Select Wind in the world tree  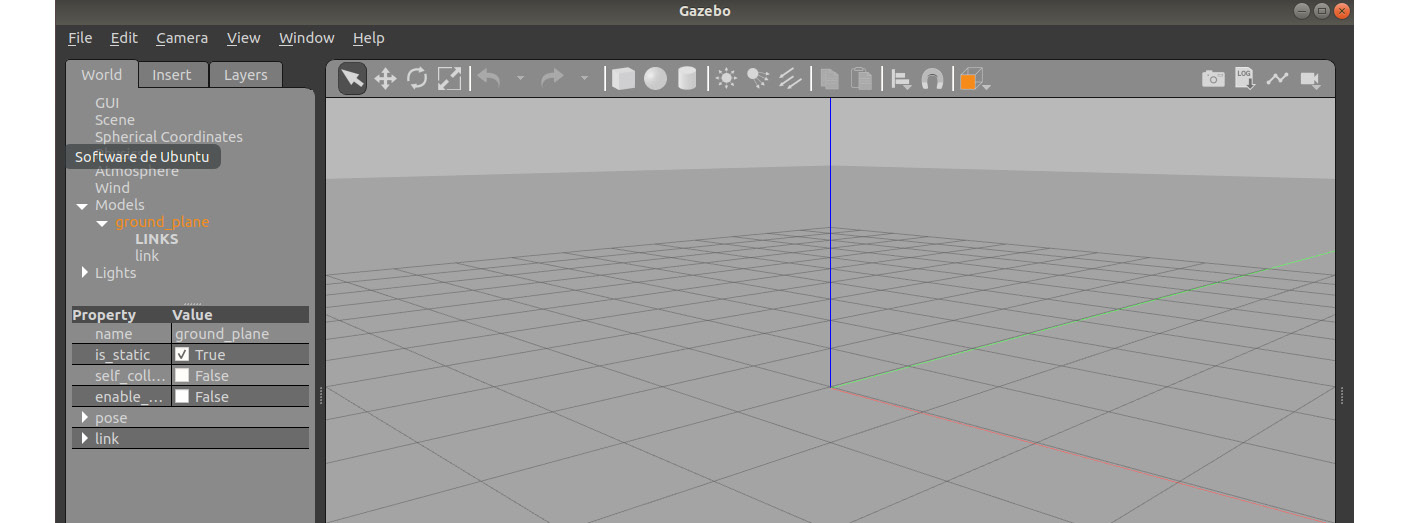tap(112, 188)
